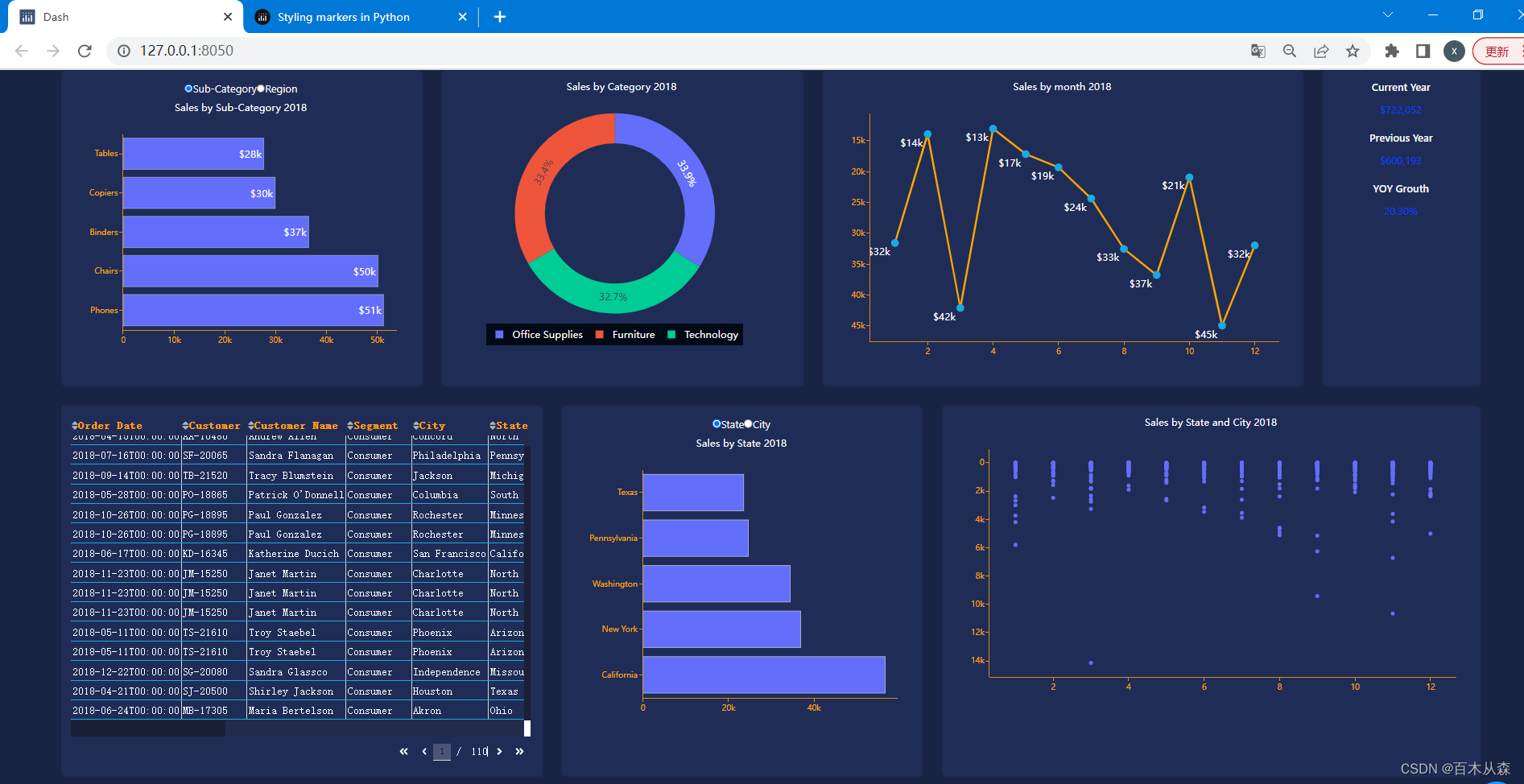Screen dimensions: 1524x784
Task: Share this page icon
Action: coord(1321,51)
